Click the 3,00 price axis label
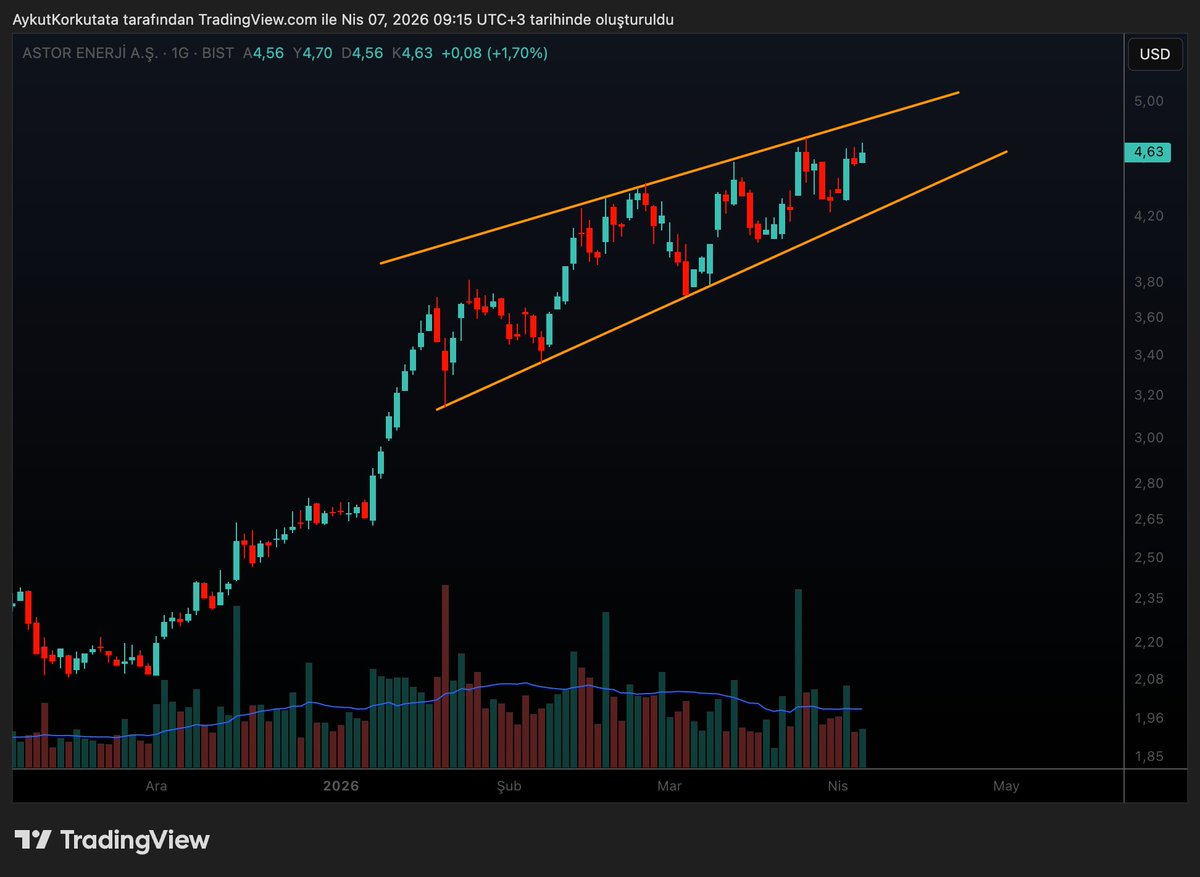 [x=1148, y=437]
